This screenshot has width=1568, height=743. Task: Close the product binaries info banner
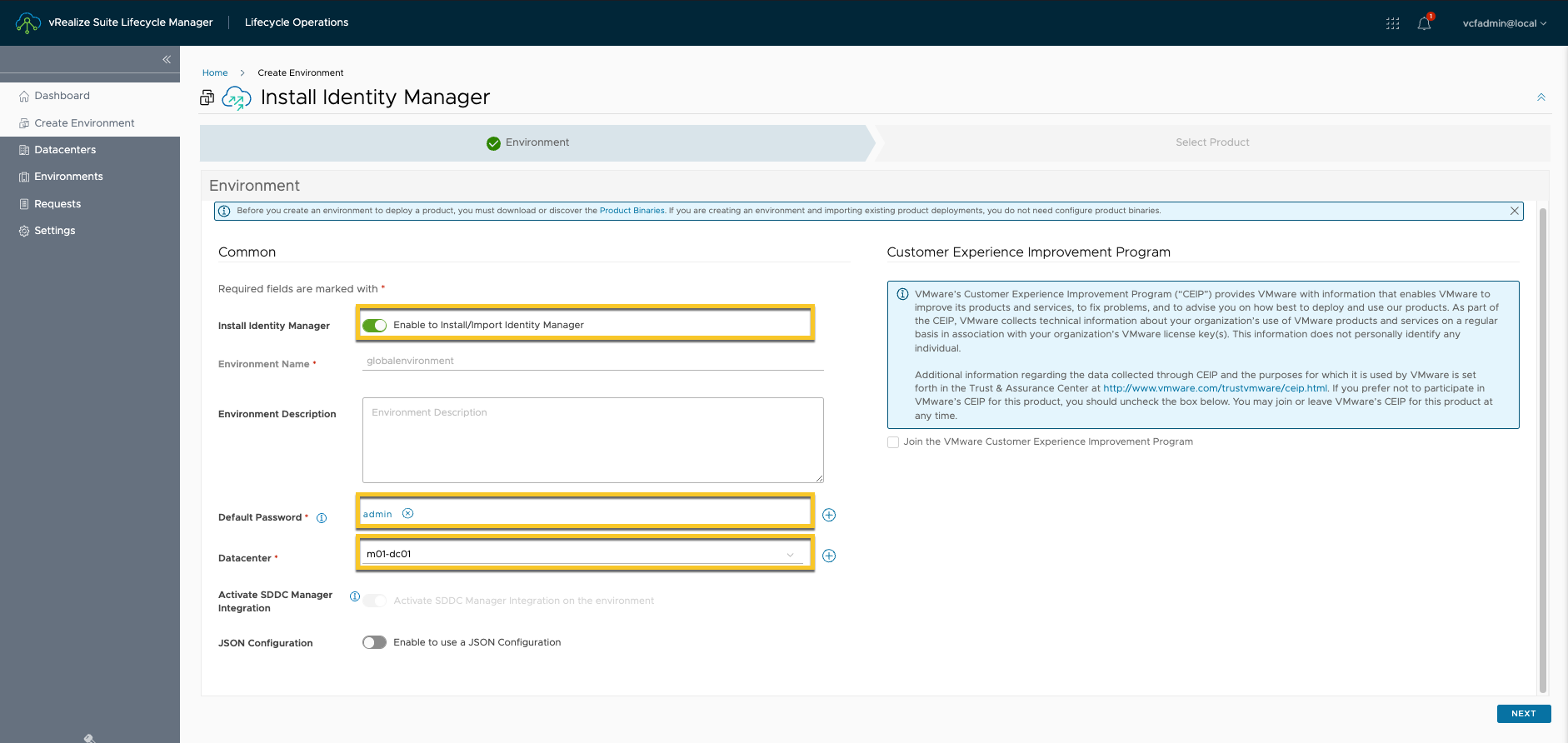1514,211
